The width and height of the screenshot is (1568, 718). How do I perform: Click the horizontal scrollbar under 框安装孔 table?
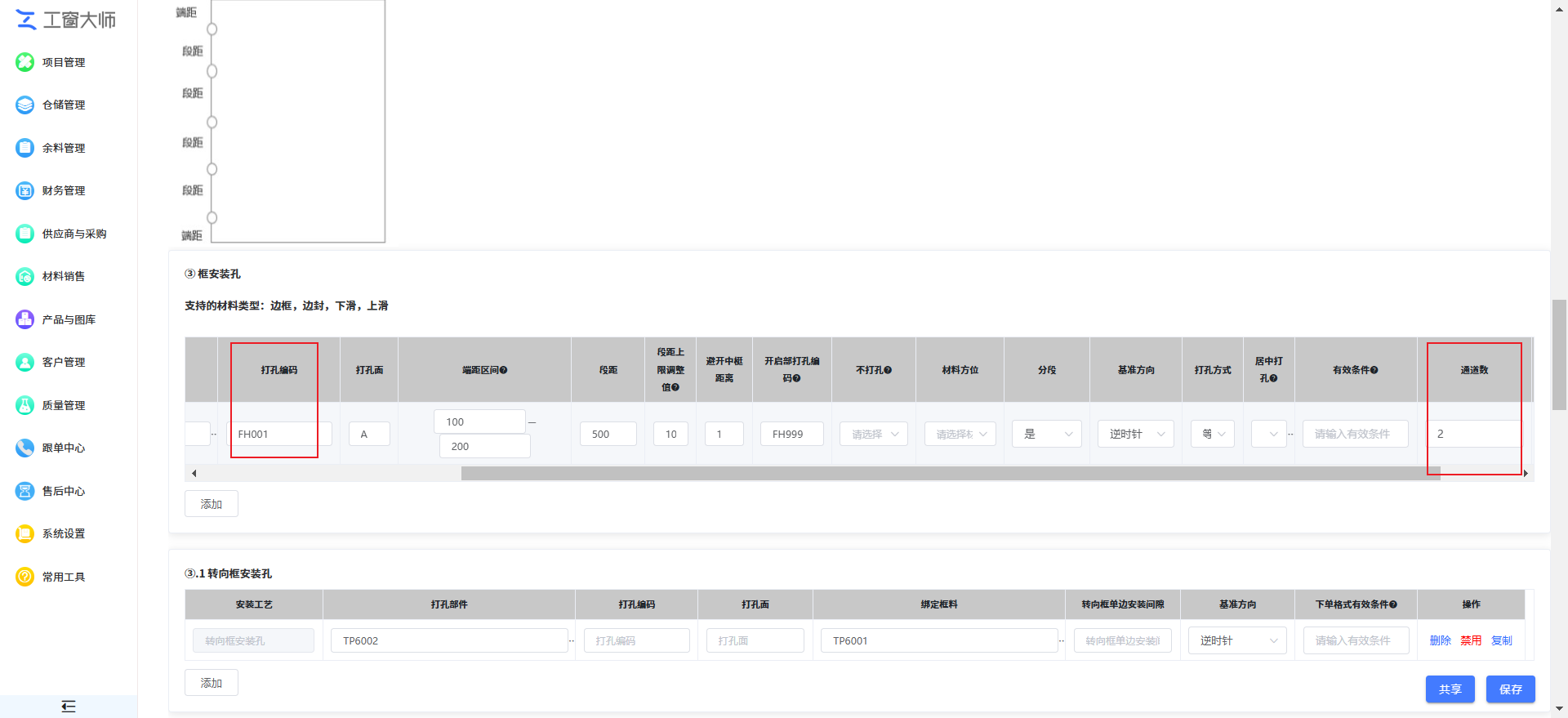[x=947, y=473]
